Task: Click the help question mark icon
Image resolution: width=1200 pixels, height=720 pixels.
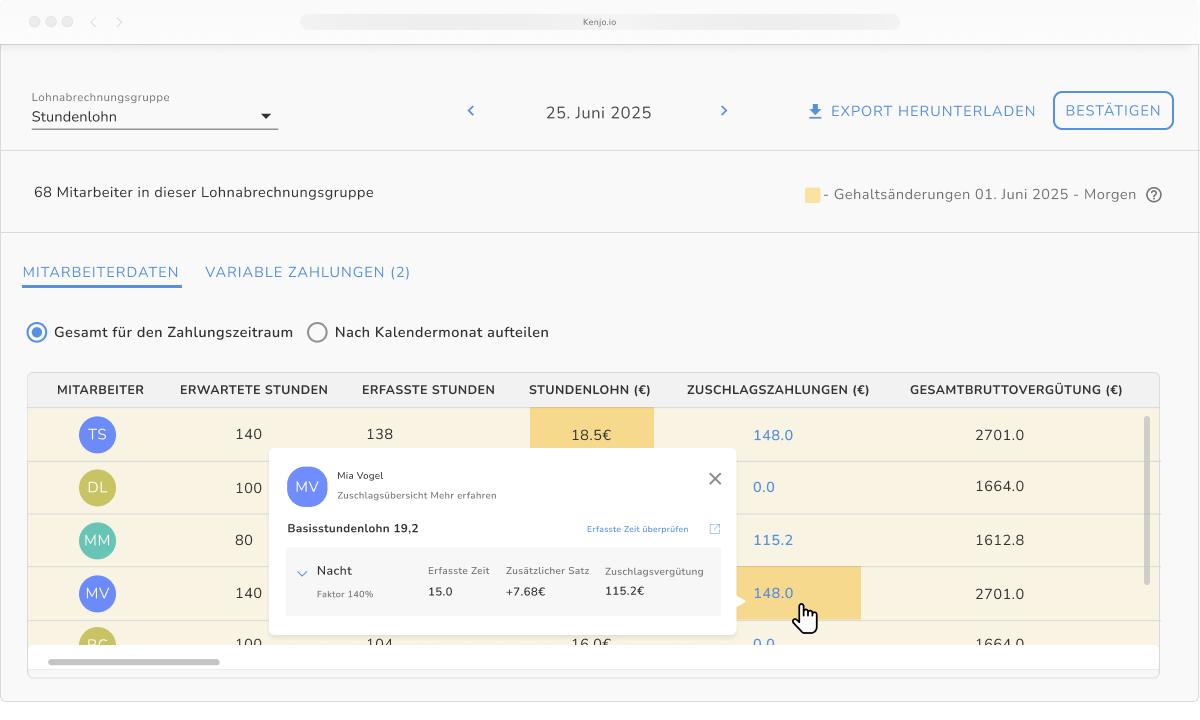Action: click(x=1153, y=195)
